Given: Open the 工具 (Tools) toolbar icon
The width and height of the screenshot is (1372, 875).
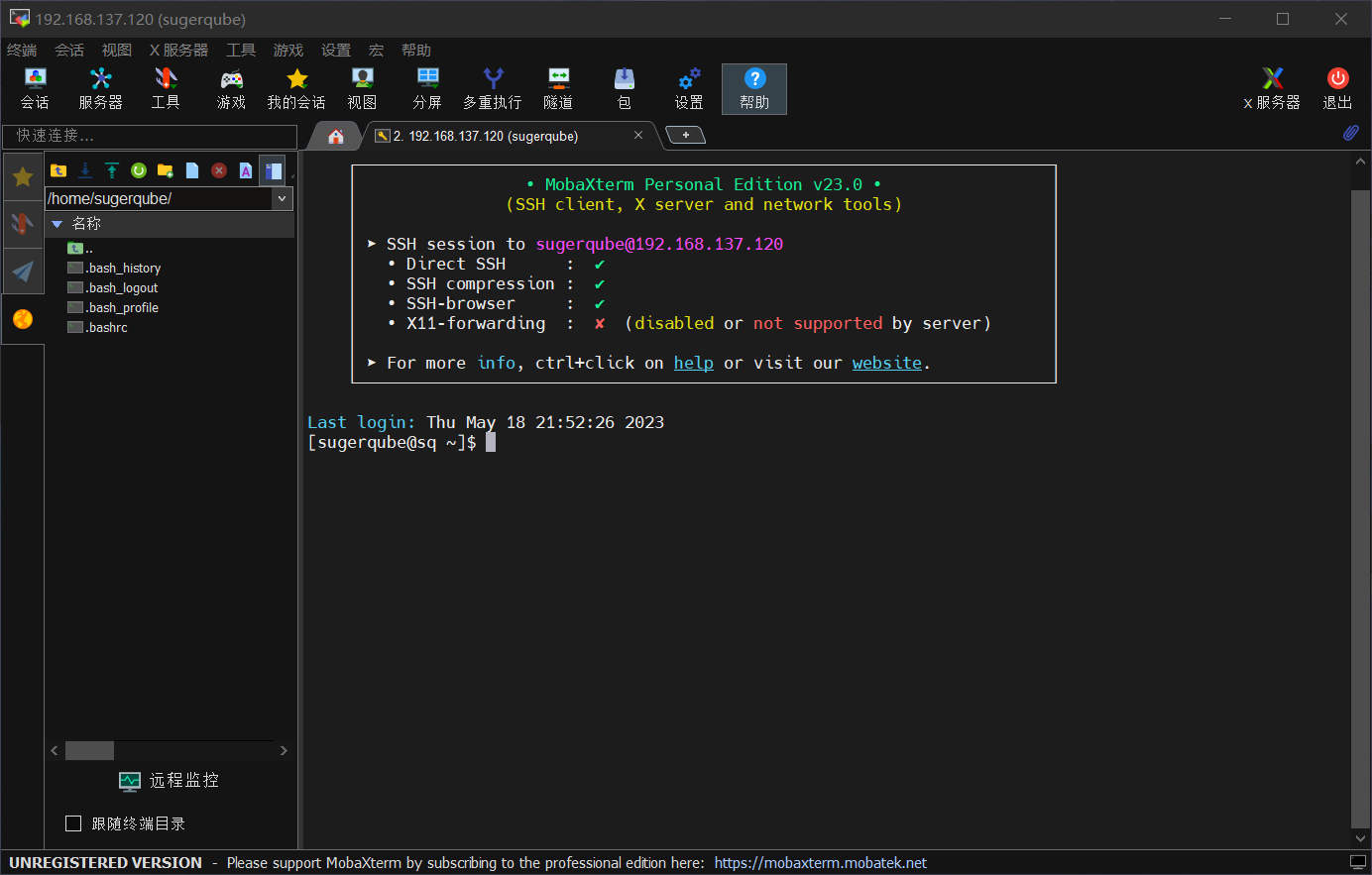Looking at the screenshot, I should pyautogui.click(x=166, y=89).
